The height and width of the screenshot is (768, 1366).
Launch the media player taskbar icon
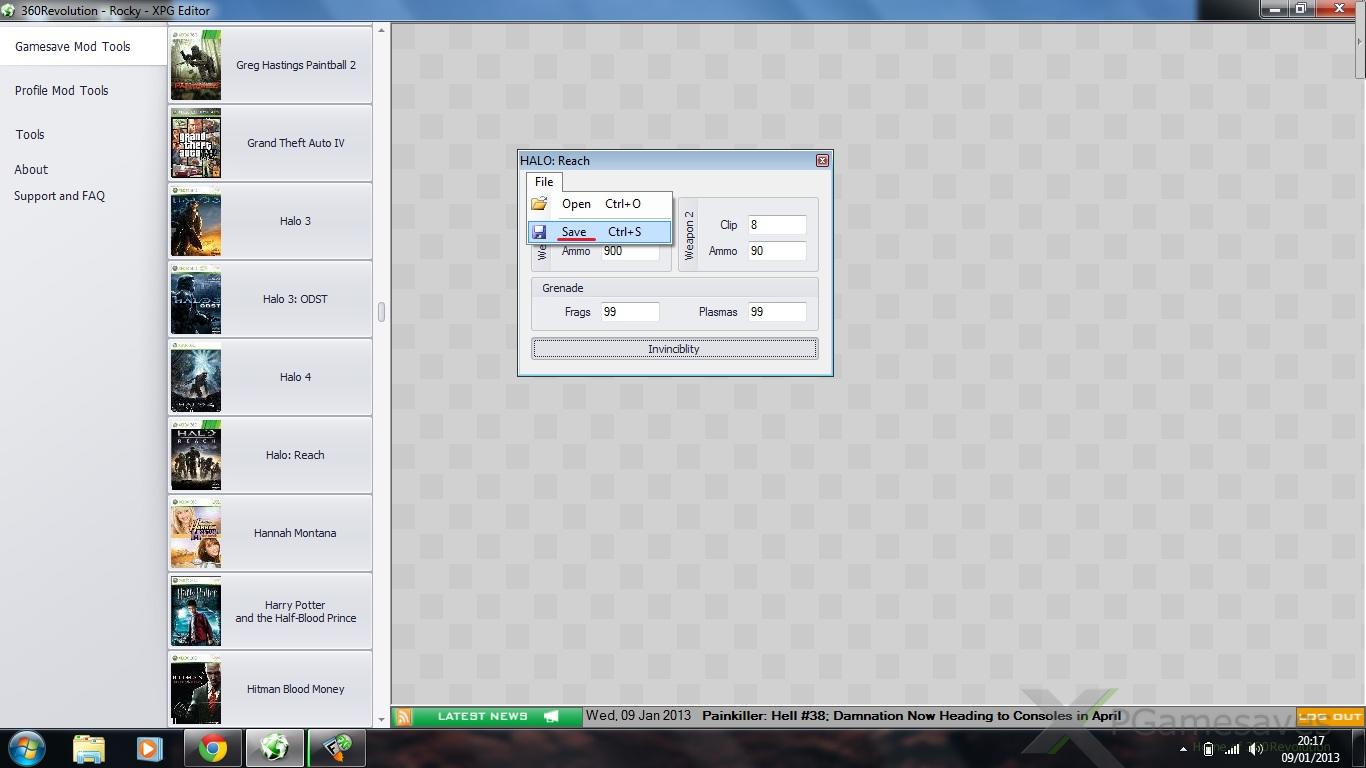[x=150, y=748]
